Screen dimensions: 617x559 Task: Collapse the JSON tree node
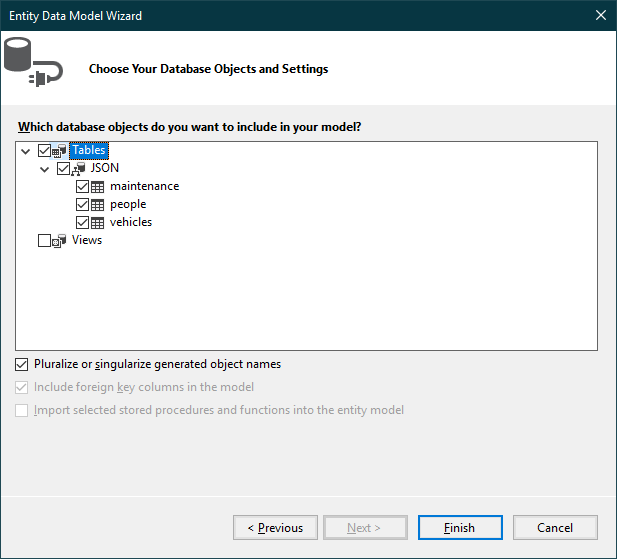45,169
